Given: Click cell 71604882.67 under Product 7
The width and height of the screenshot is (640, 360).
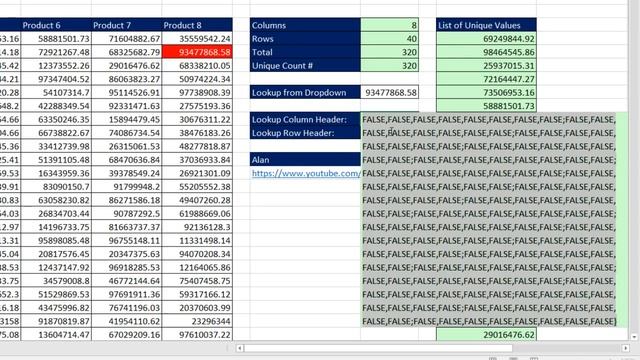Looking at the screenshot, I should (x=127, y=38).
